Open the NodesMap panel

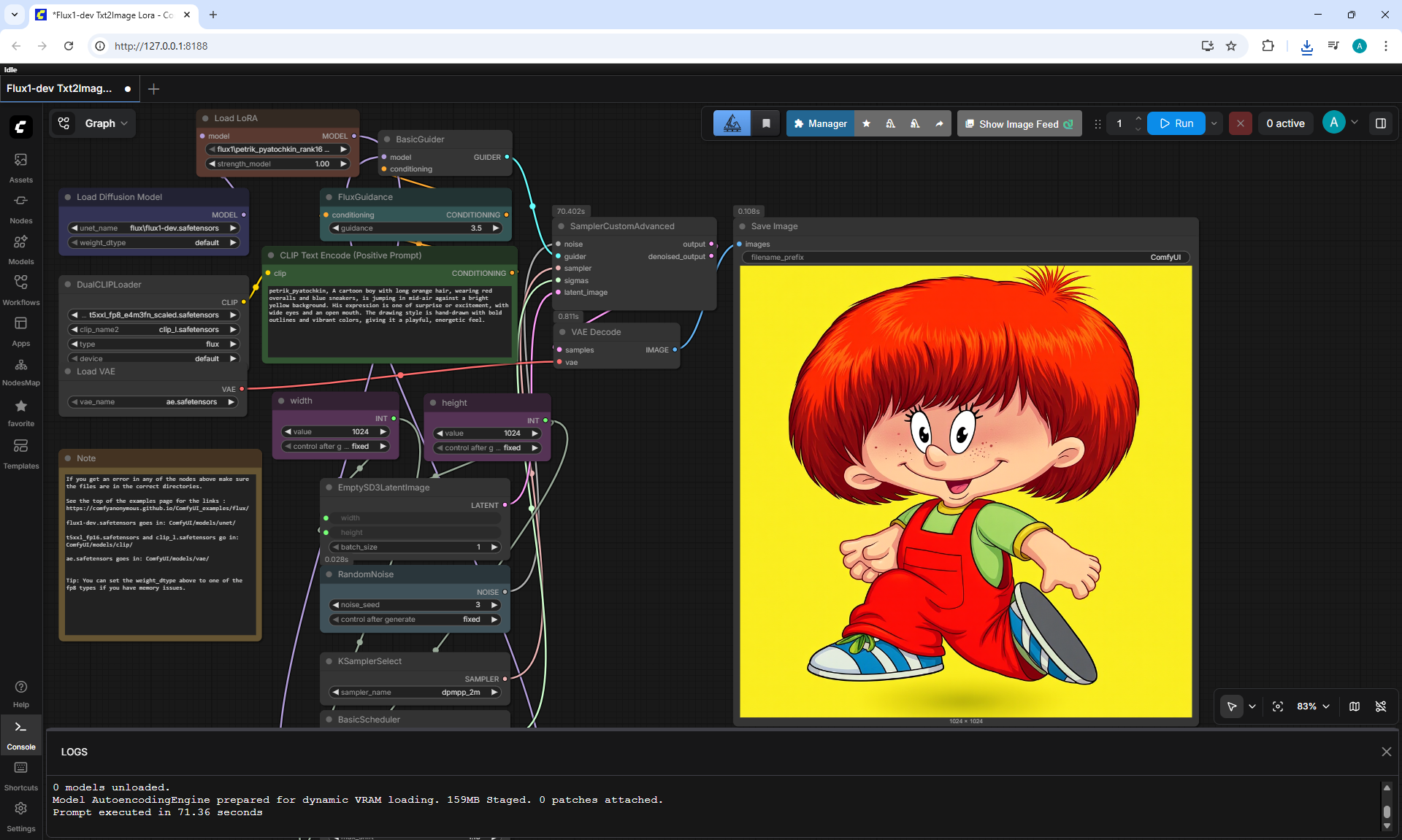click(20, 372)
